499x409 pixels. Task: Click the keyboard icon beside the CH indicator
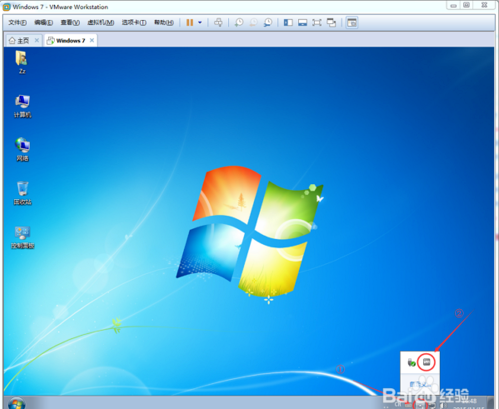pyautogui.click(x=408, y=405)
